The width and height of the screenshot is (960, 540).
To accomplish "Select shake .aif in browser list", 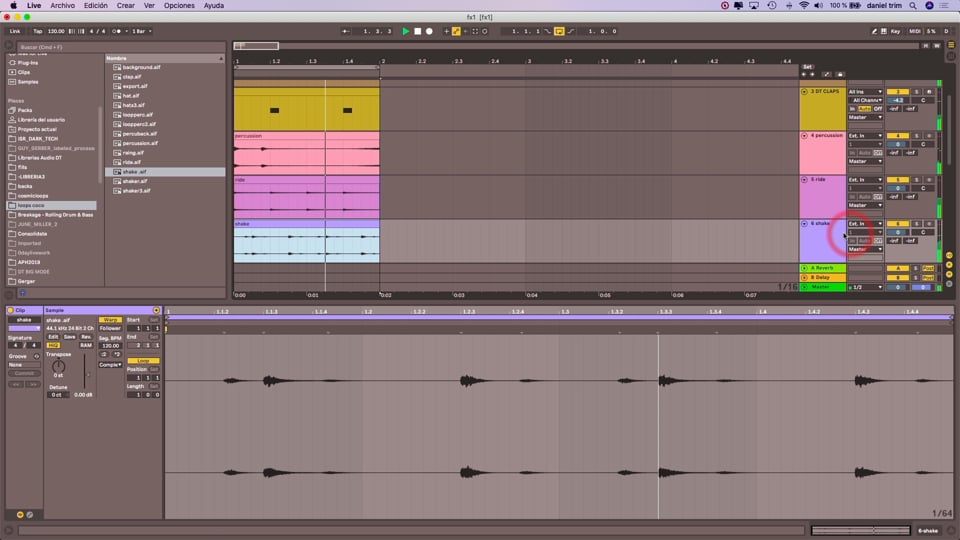I will (165, 172).
